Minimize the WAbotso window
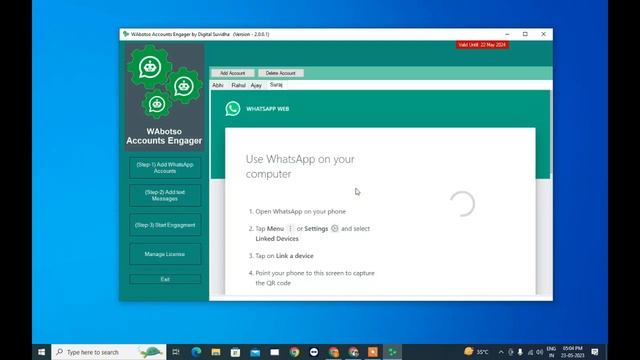The height and width of the screenshot is (360, 640). click(507, 34)
